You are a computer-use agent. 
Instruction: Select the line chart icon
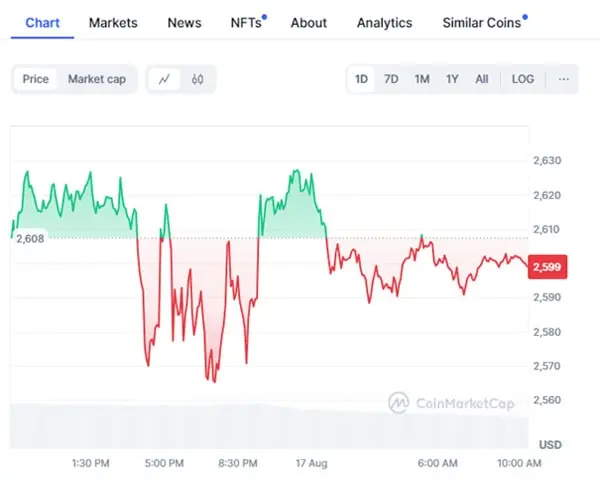pos(164,79)
